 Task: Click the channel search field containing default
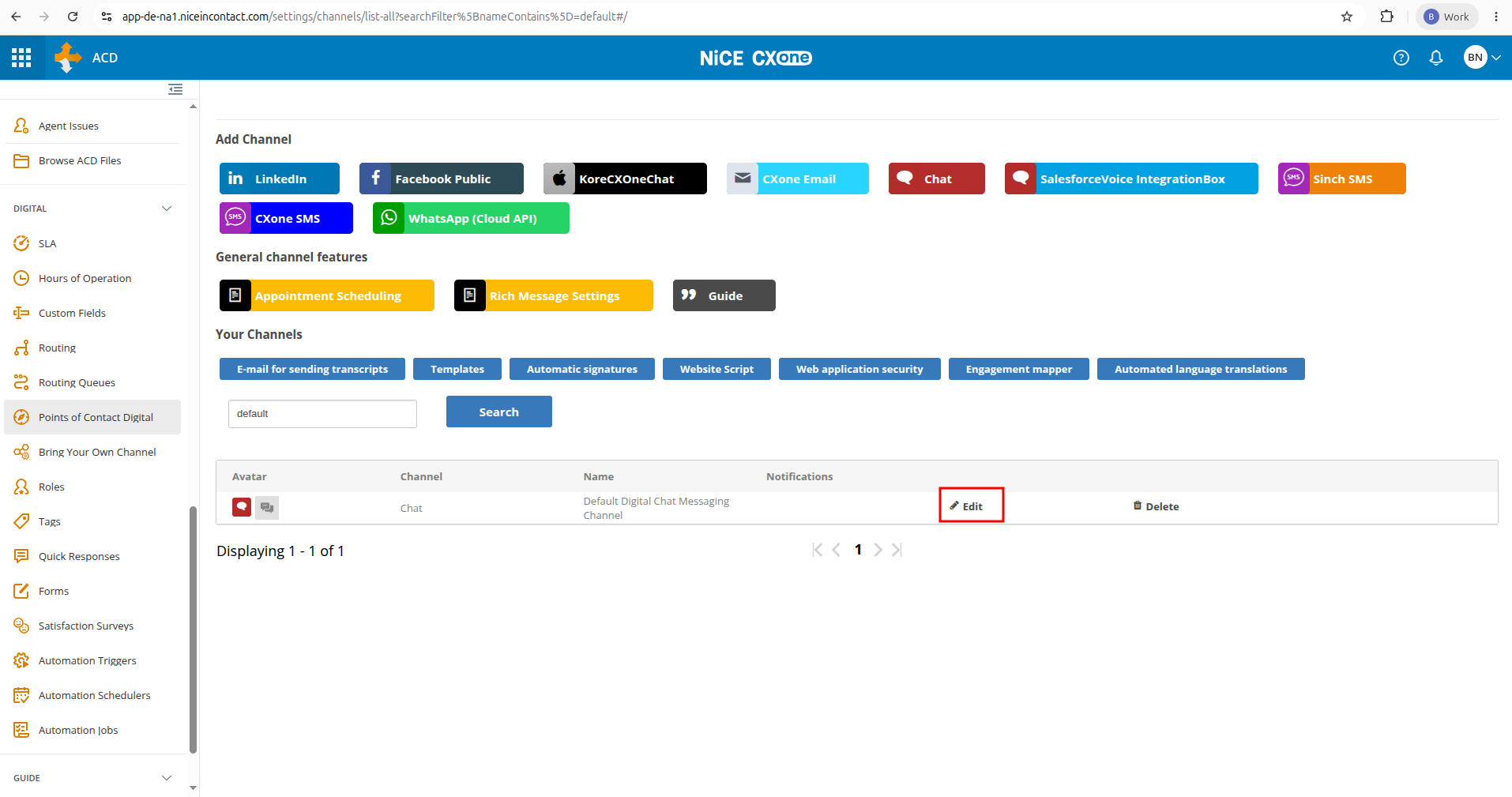tap(322, 414)
